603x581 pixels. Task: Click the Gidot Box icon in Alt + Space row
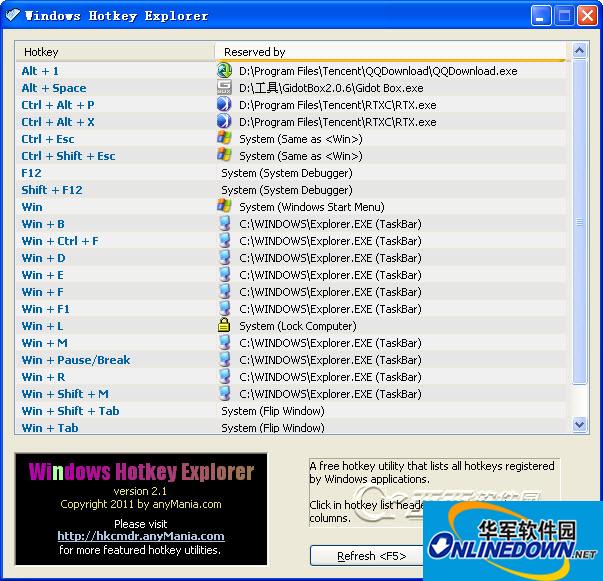pos(224,88)
